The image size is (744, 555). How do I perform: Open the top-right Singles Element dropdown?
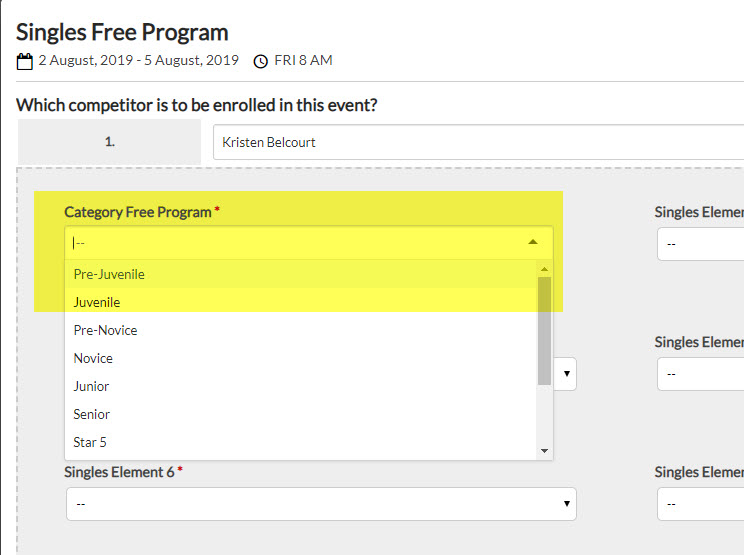pyautogui.click(x=700, y=244)
